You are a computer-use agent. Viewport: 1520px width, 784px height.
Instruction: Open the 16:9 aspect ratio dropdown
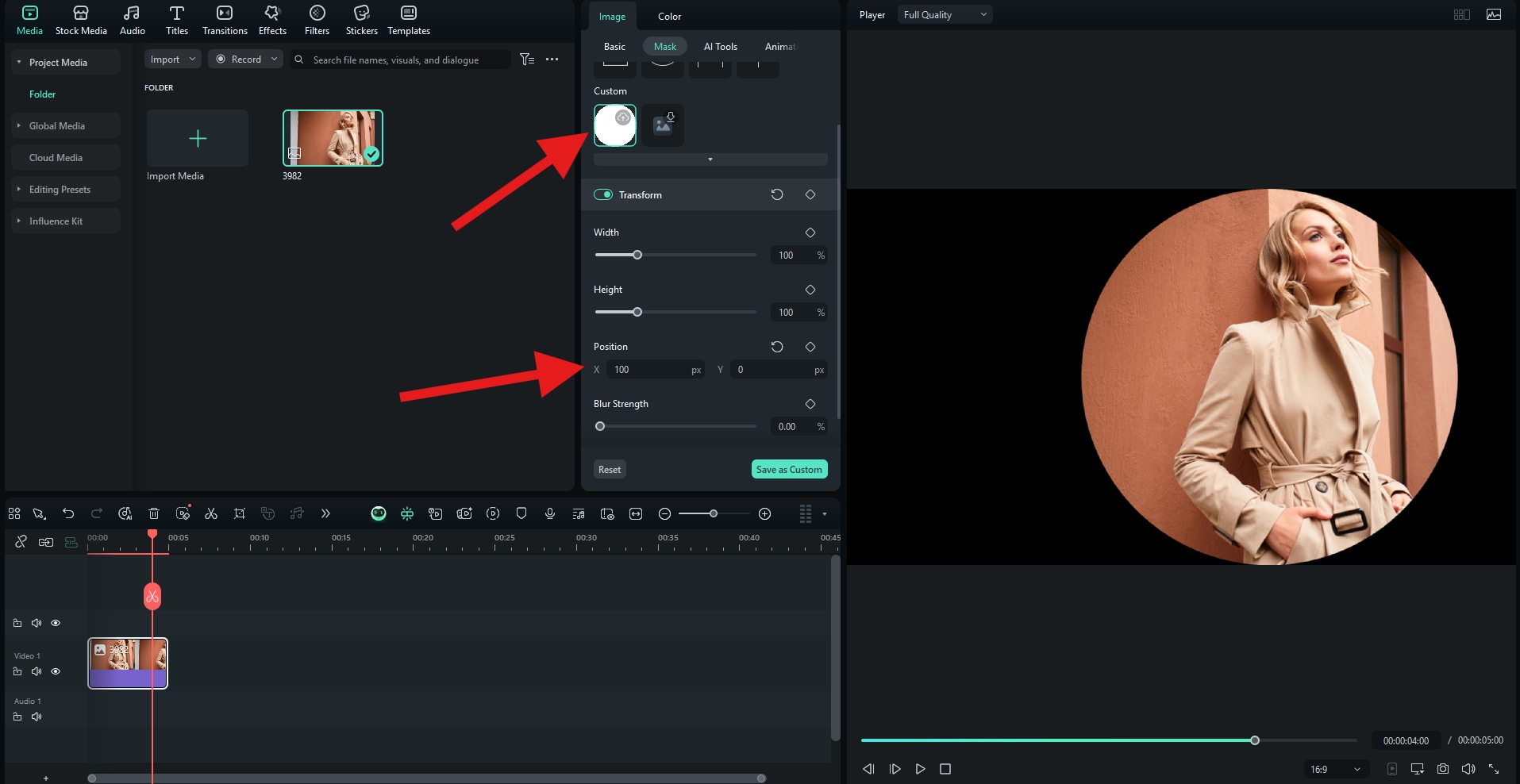click(1335, 769)
